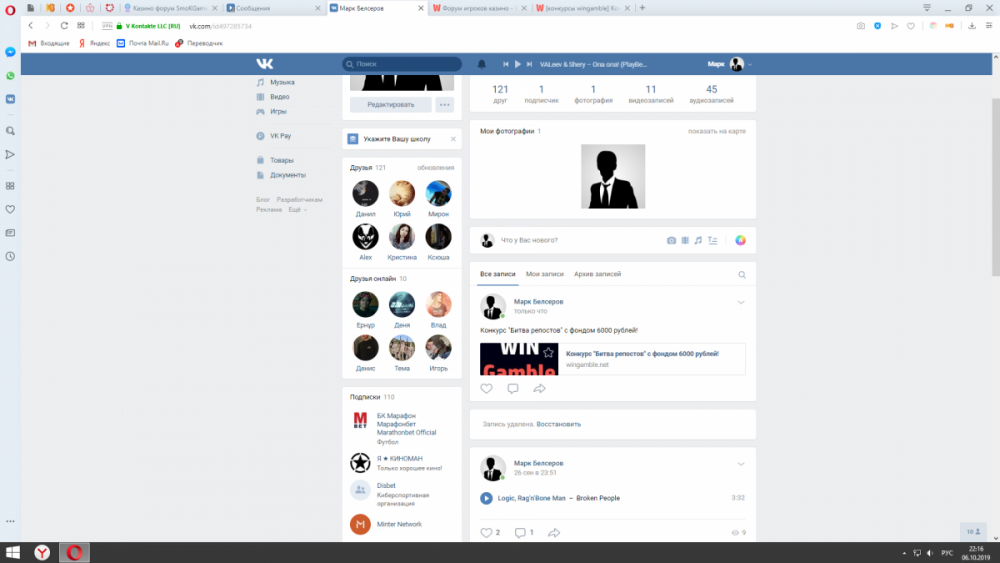The height and width of the screenshot is (563, 1000).
Task: Open the colorful poster background picker
Action: tap(740, 240)
